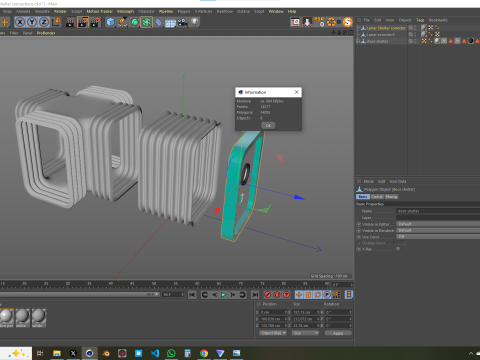Image resolution: width=480 pixels, height=360 pixels.
Task: Add a light object
Action: 194,22
